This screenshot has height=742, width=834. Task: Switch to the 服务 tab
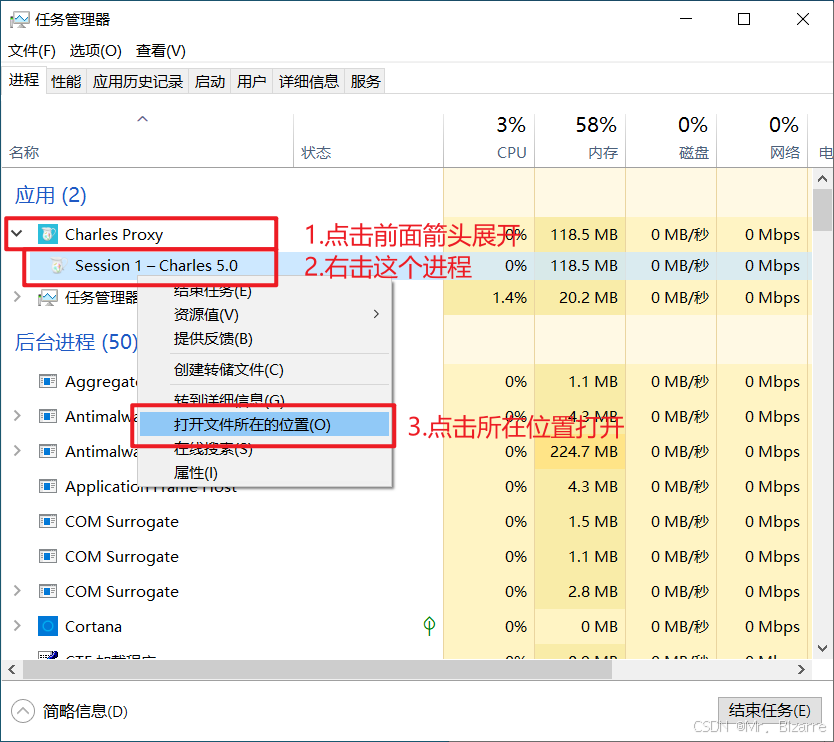(x=365, y=81)
